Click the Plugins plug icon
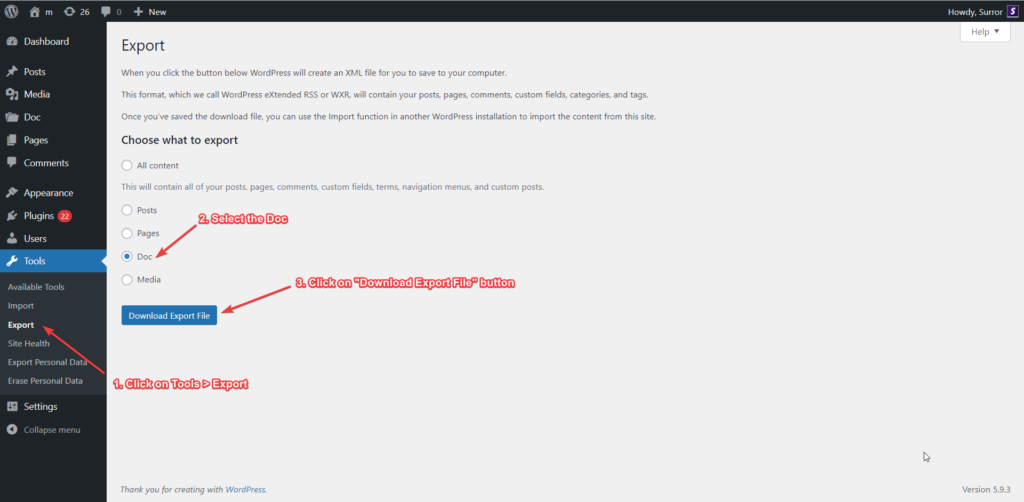Viewport: 1024px width, 502px height. tap(12, 216)
